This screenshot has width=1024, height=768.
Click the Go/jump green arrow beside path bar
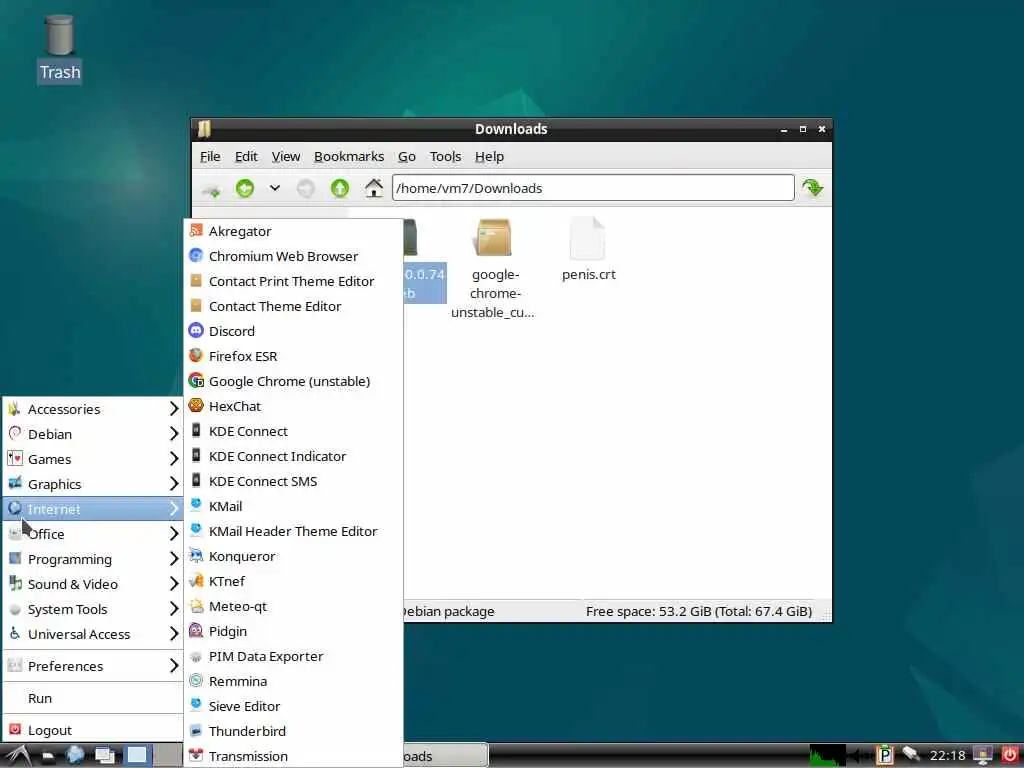pos(812,189)
